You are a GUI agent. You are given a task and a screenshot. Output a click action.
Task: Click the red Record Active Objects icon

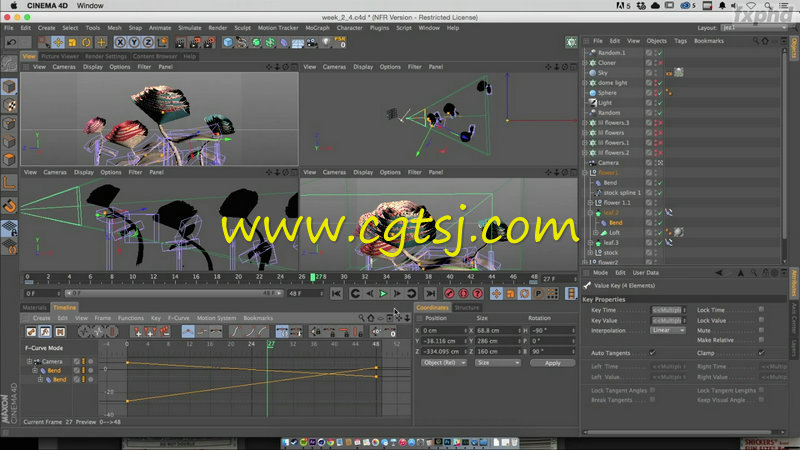coord(449,293)
